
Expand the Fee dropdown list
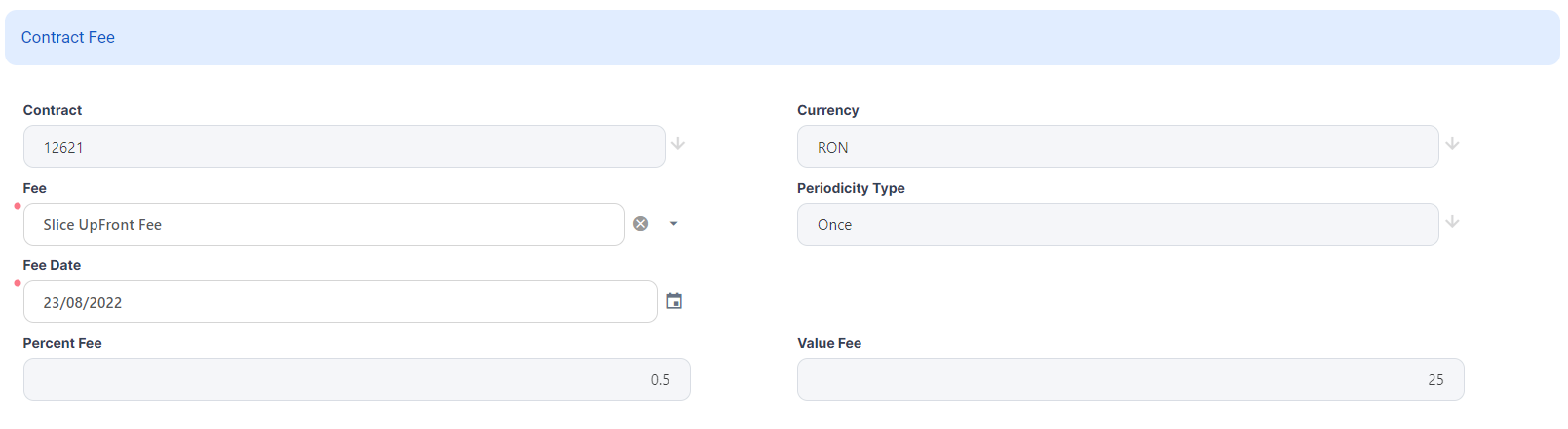click(673, 224)
